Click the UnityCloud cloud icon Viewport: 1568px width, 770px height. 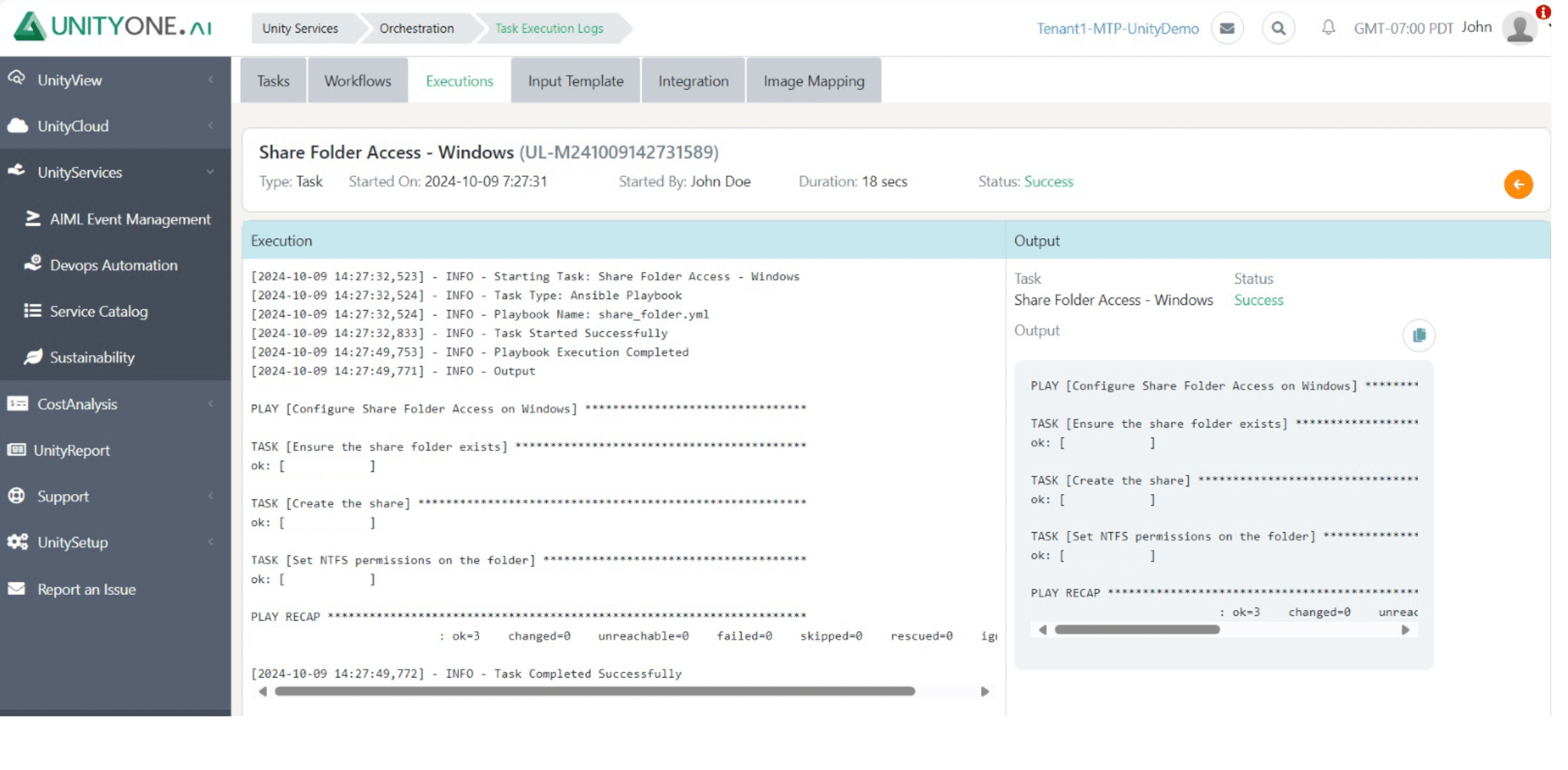18,126
